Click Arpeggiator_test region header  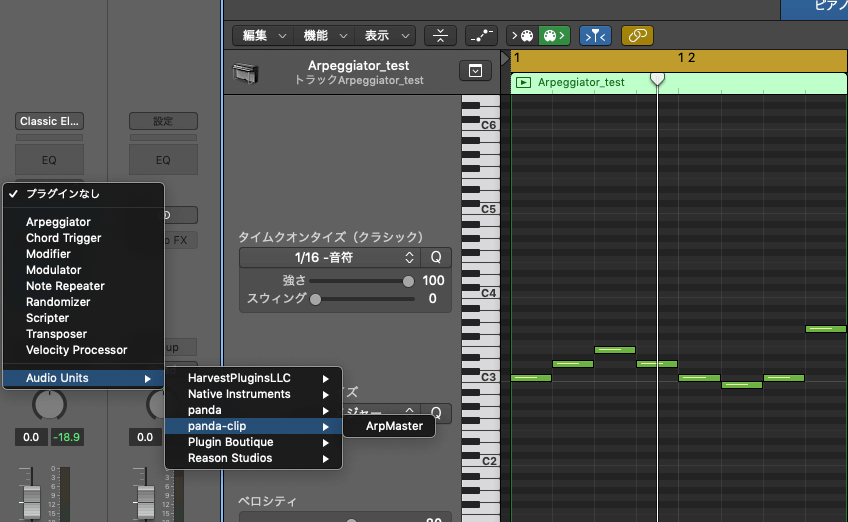coord(679,83)
